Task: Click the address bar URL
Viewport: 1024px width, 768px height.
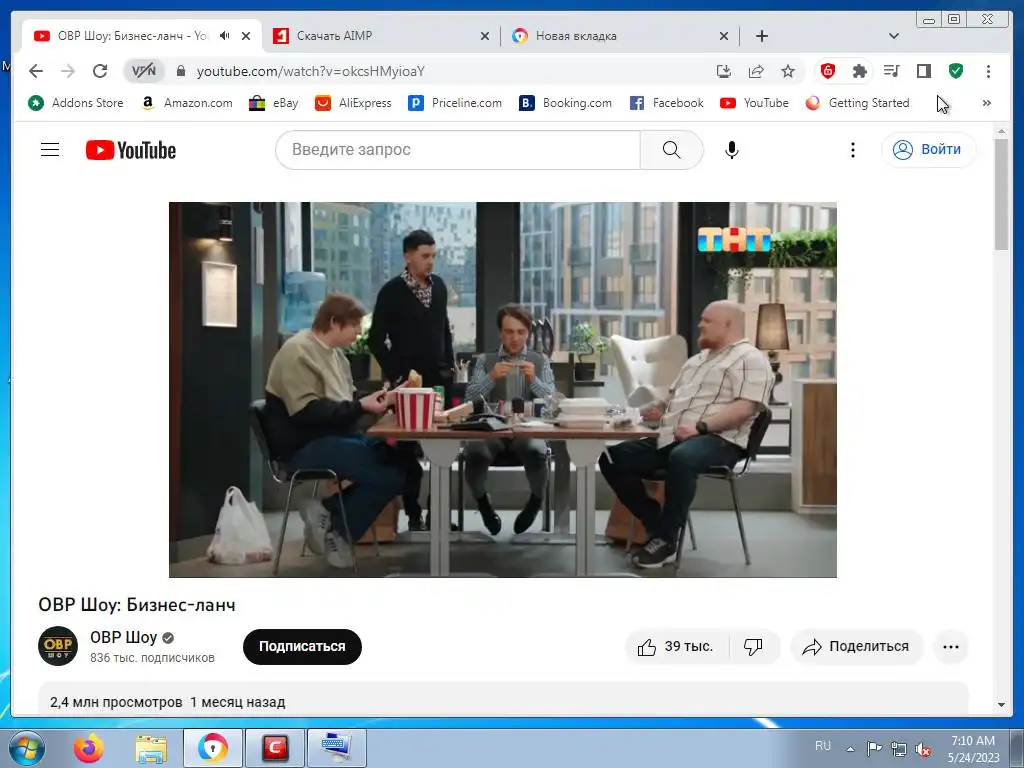Action: [x=311, y=71]
